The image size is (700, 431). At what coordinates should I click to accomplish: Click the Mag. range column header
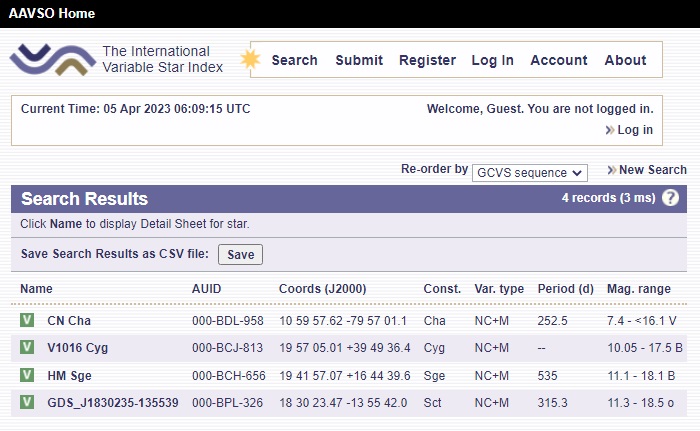point(638,289)
